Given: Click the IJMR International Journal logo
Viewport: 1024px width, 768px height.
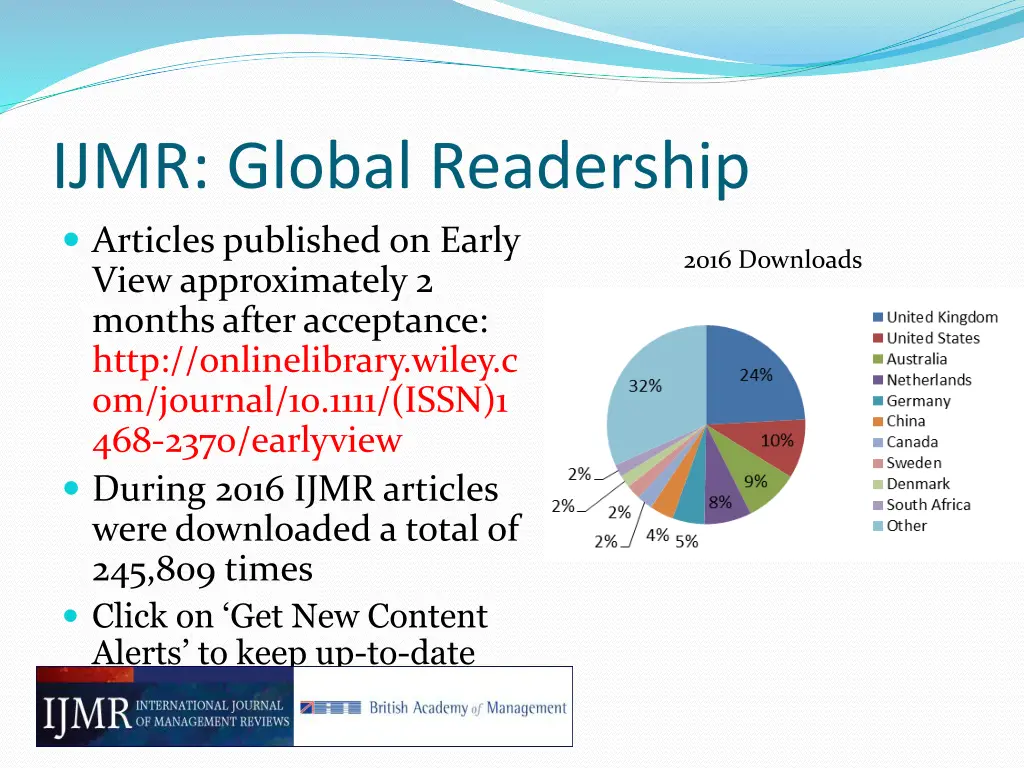Looking at the screenshot, I should [x=165, y=707].
